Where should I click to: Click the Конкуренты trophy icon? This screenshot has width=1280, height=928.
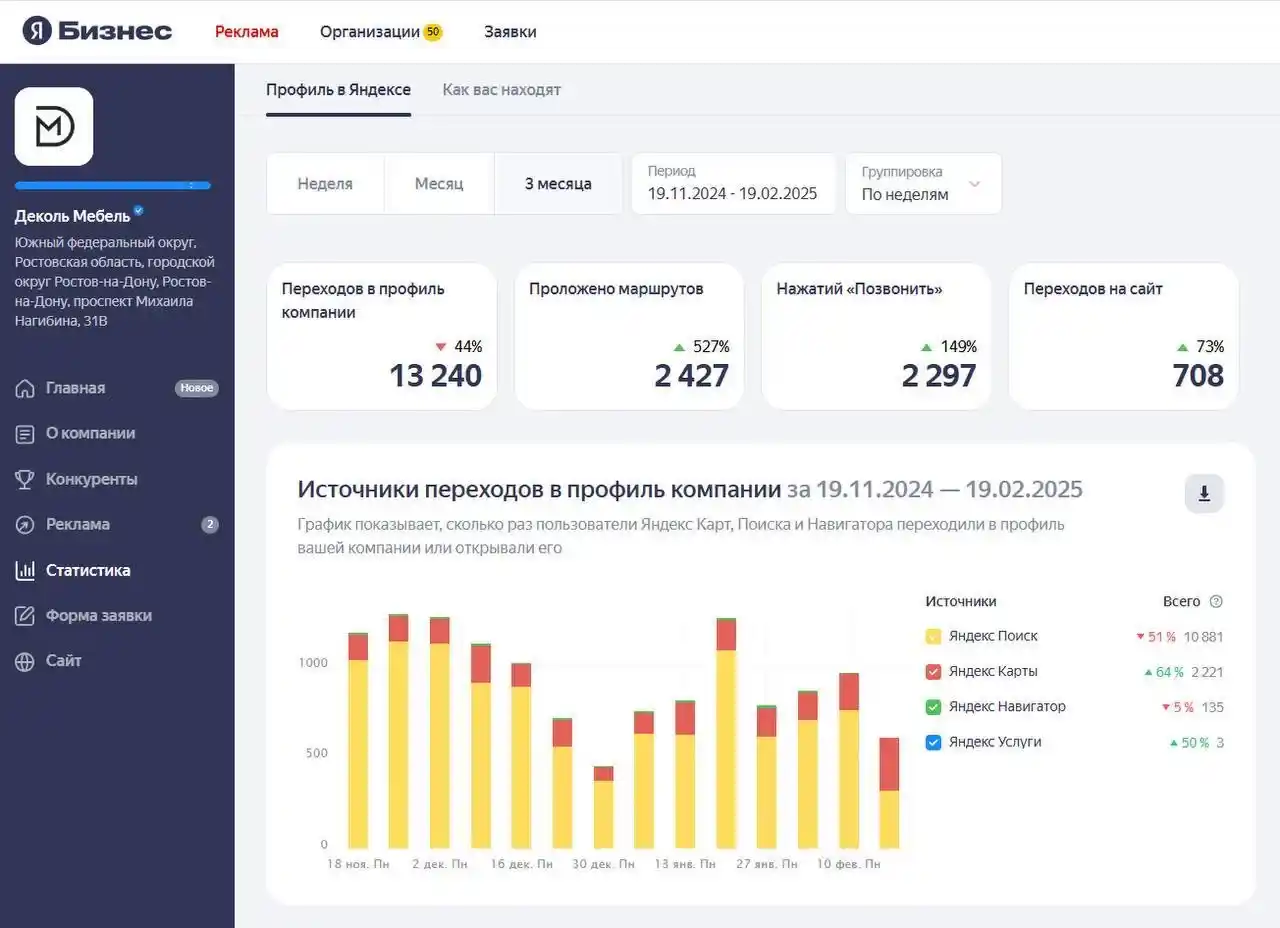[x=25, y=480]
